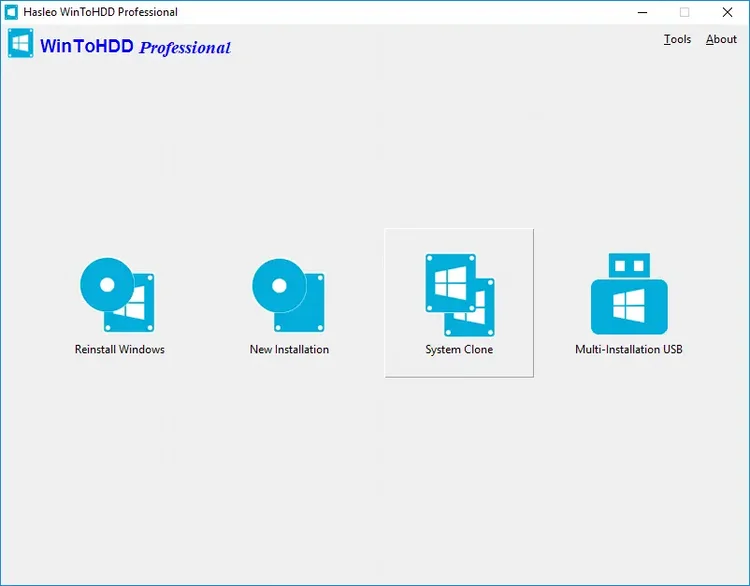This screenshot has width=750, height=586.
Task: Open the Tools menu
Action: pyautogui.click(x=677, y=39)
